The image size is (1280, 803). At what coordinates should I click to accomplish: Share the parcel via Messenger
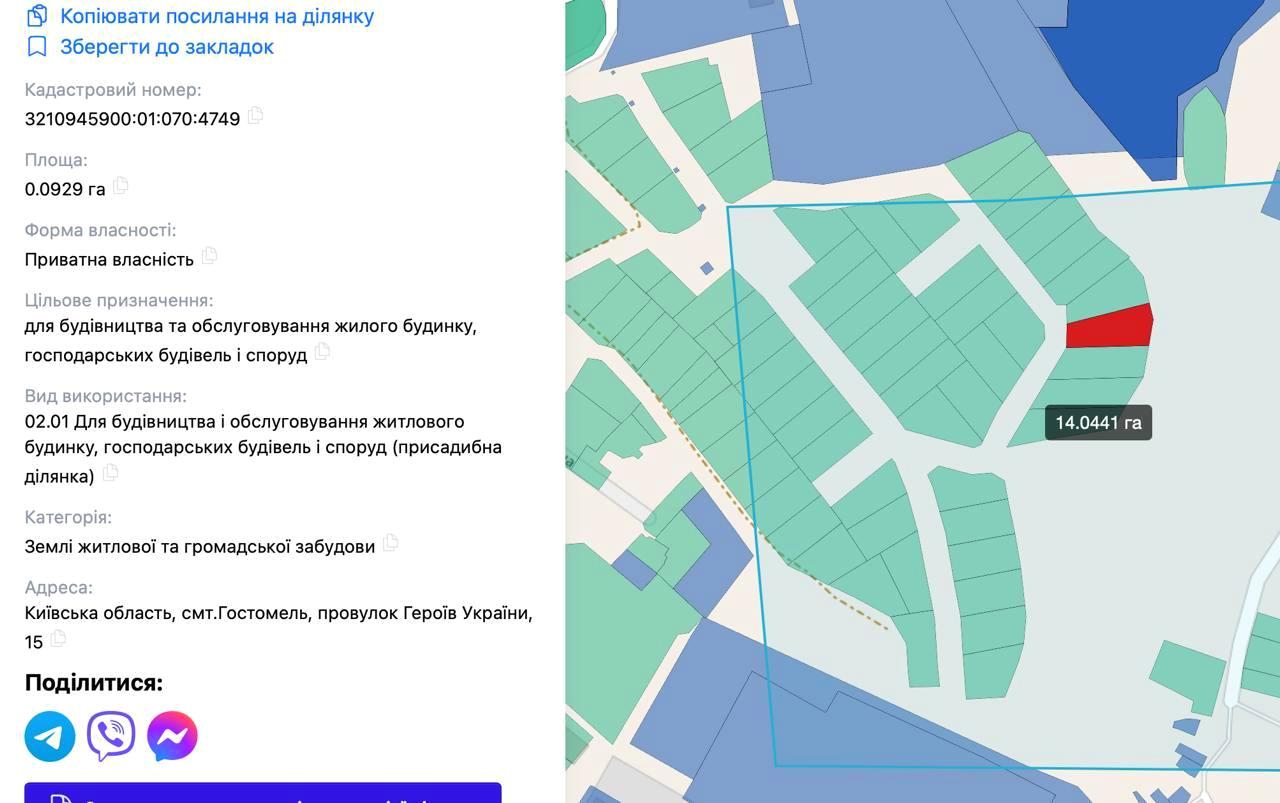point(172,737)
